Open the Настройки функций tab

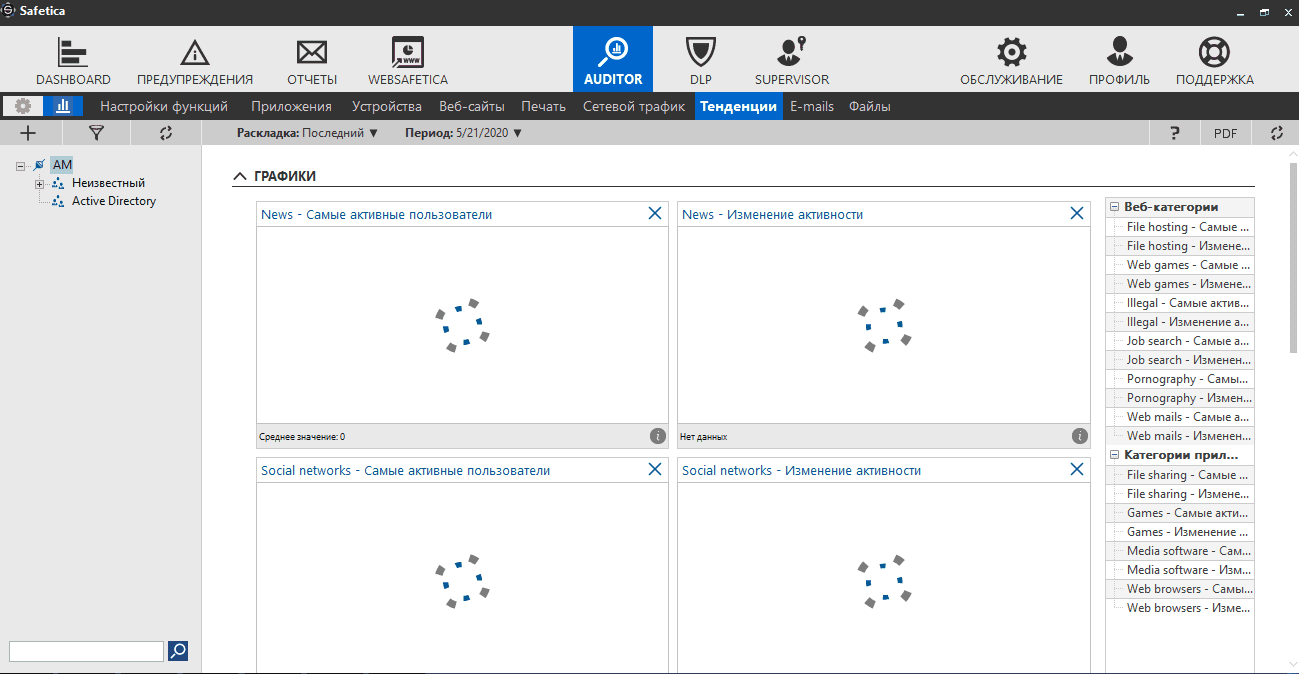pos(164,106)
